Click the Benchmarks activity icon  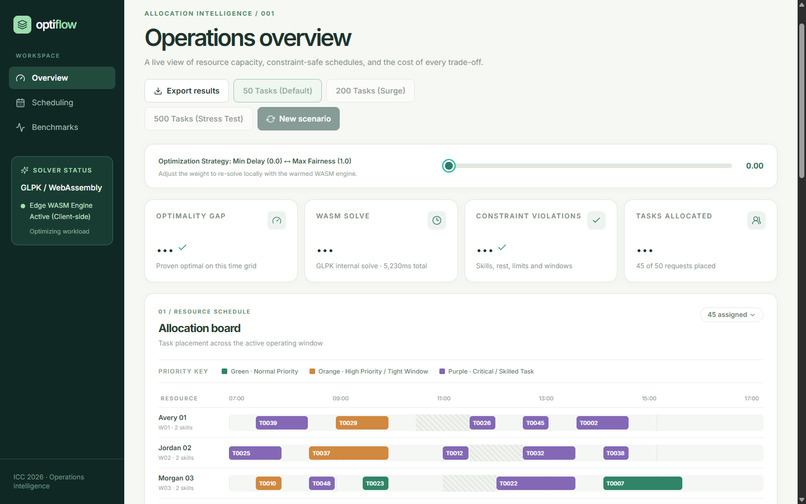[21, 128]
